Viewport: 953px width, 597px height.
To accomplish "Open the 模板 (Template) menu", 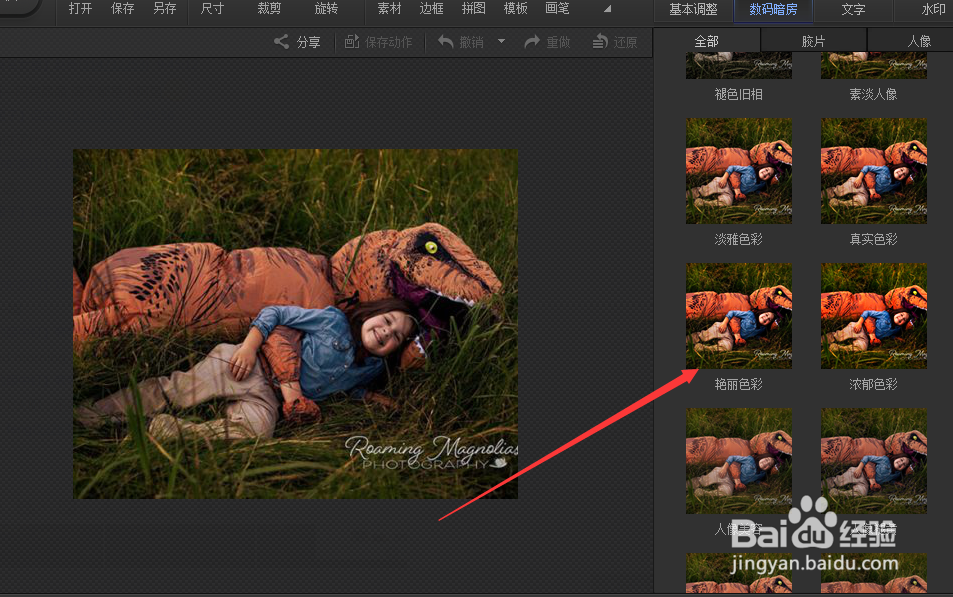I will click(515, 9).
